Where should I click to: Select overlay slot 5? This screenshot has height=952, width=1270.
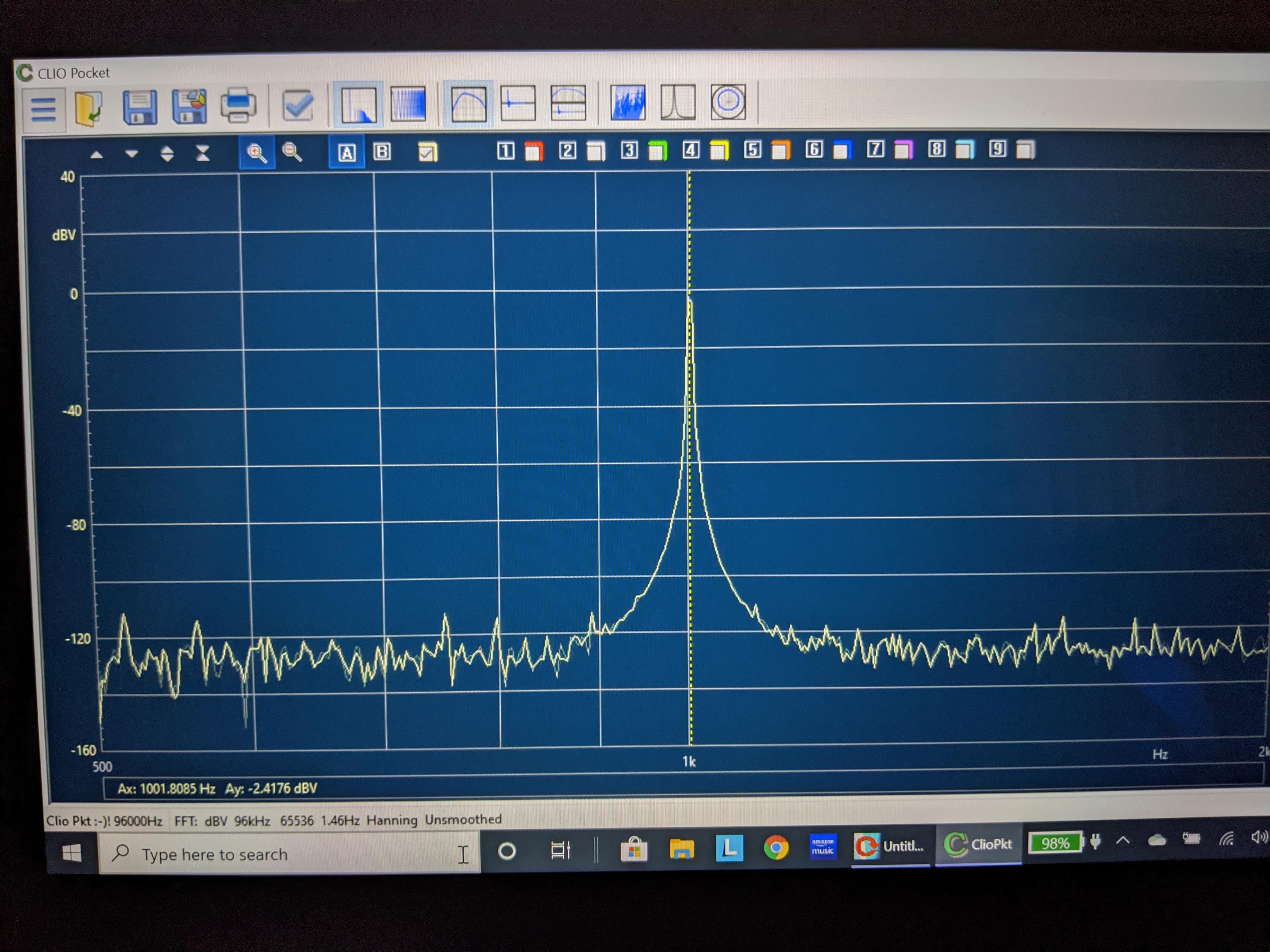click(753, 150)
